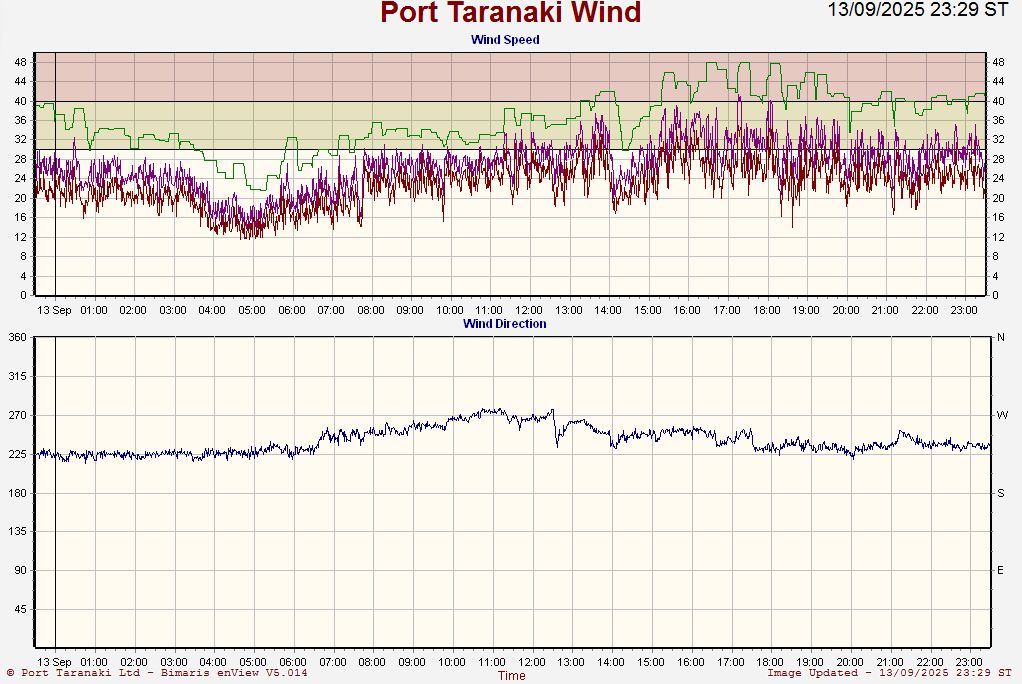The image size is (1022, 684).
Task: Click the "Port Taranaki Wind" chart title
Action: (510, 12)
